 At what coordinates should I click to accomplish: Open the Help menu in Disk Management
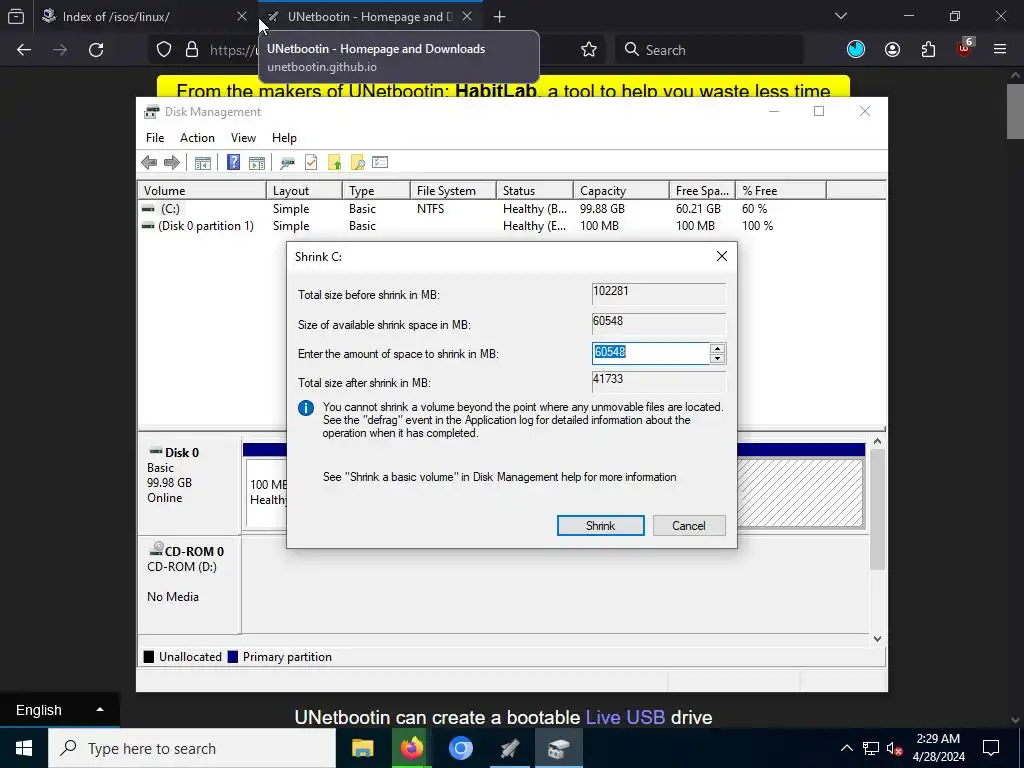click(x=284, y=138)
